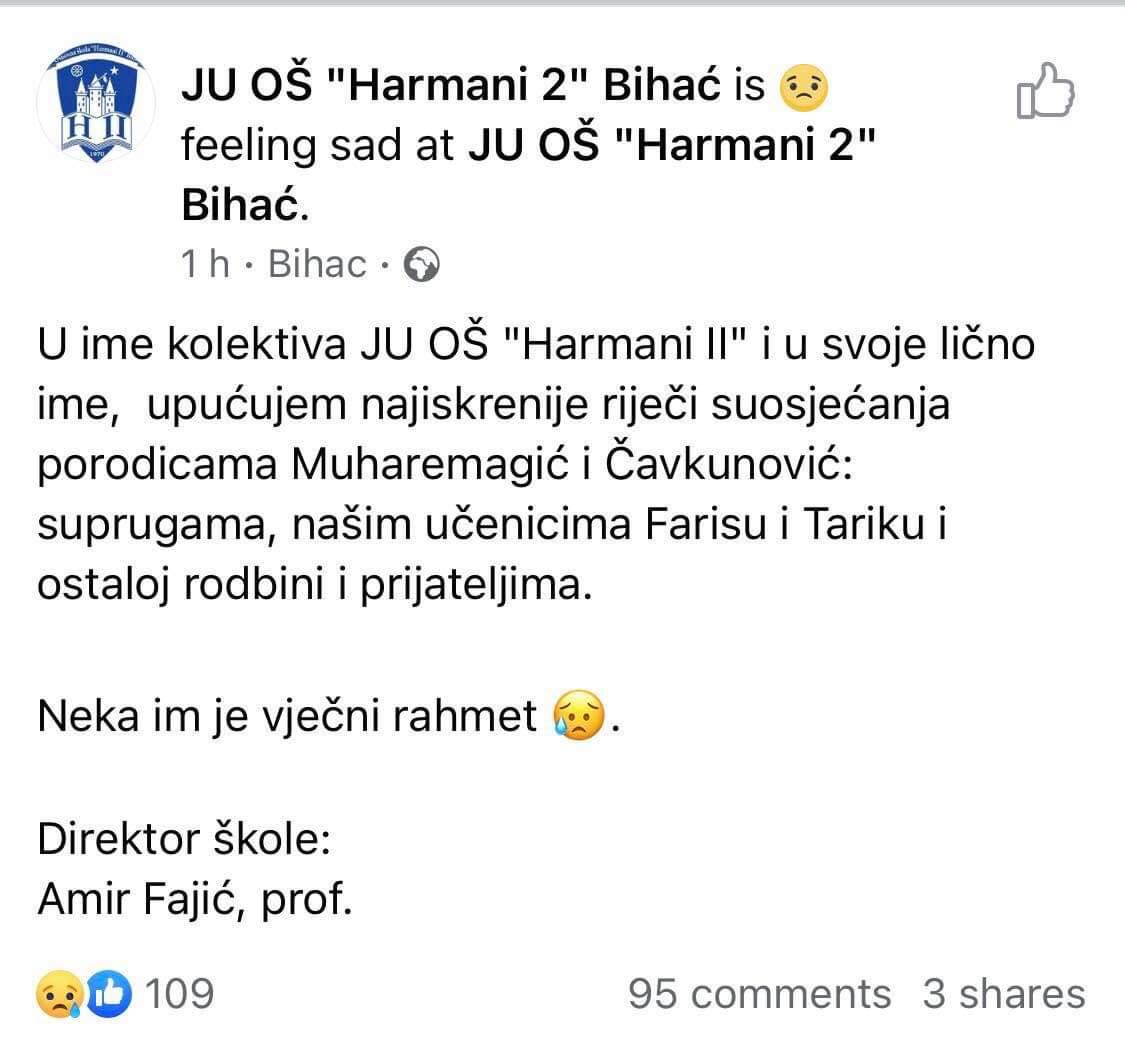The height and width of the screenshot is (1050, 1125).
Task: Open the page name at the start of the header
Action: point(450,90)
